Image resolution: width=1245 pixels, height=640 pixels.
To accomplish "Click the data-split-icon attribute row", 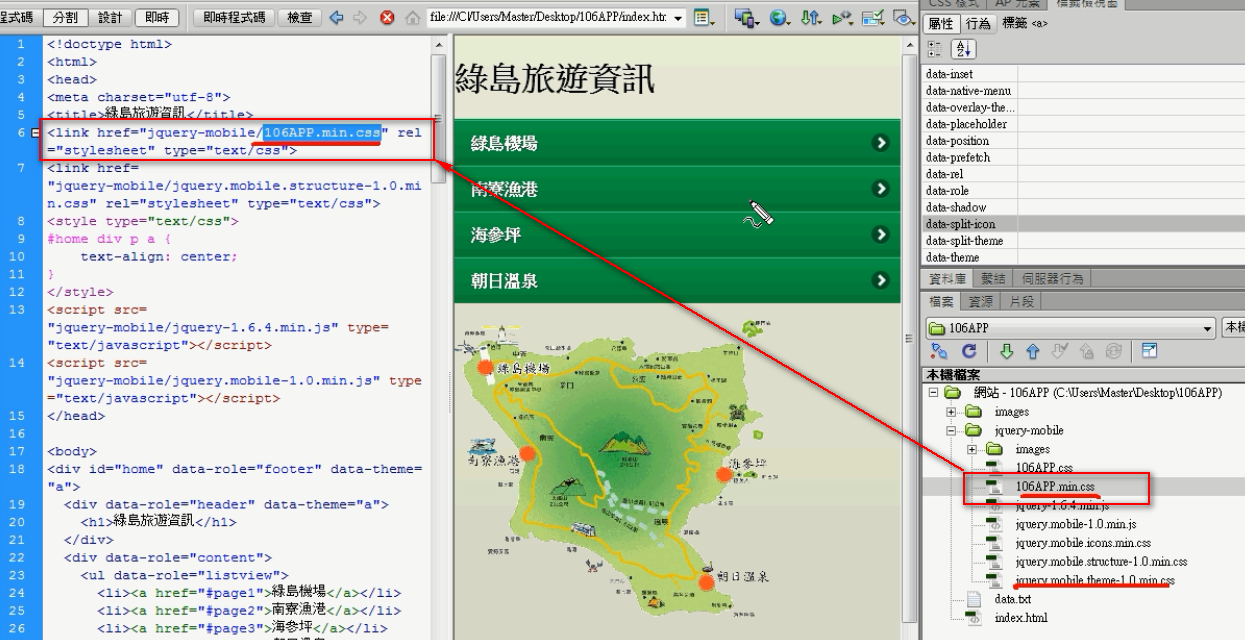I will [x=1082, y=224].
